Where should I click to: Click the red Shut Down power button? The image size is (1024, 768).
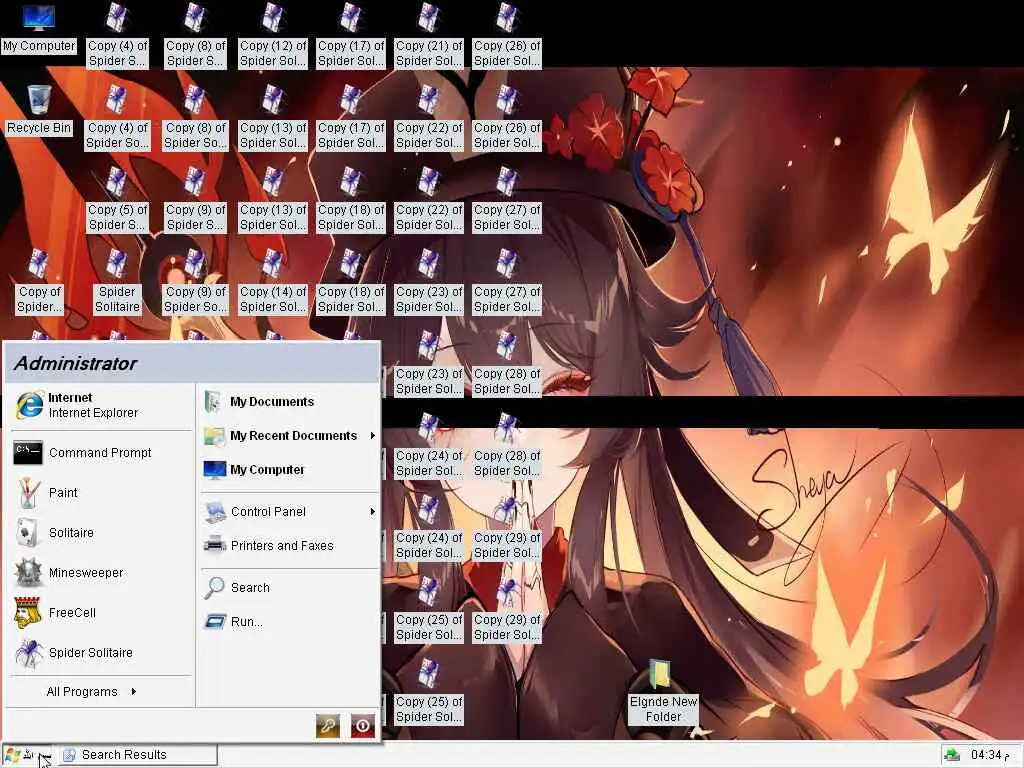pyautogui.click(x=363, y=726)
